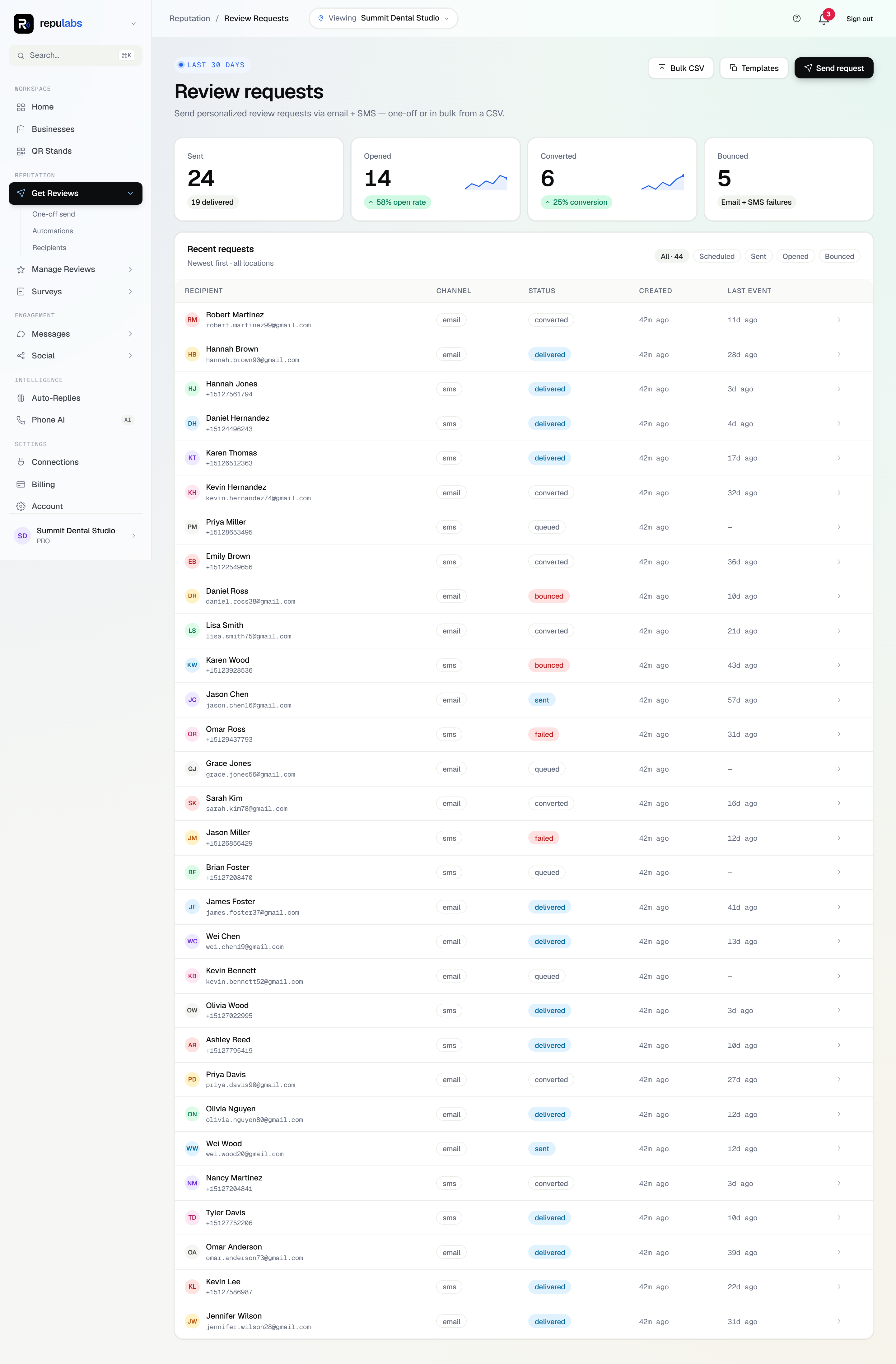The height and width of the screenshot is (1364, 896).
Task: Click the RM avatar for Robert Martinez
Action: 192,320
